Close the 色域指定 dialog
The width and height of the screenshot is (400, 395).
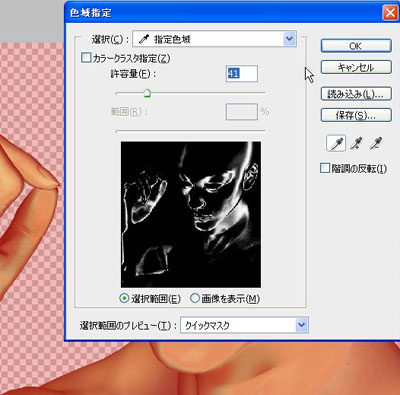(x=390, y=13)
